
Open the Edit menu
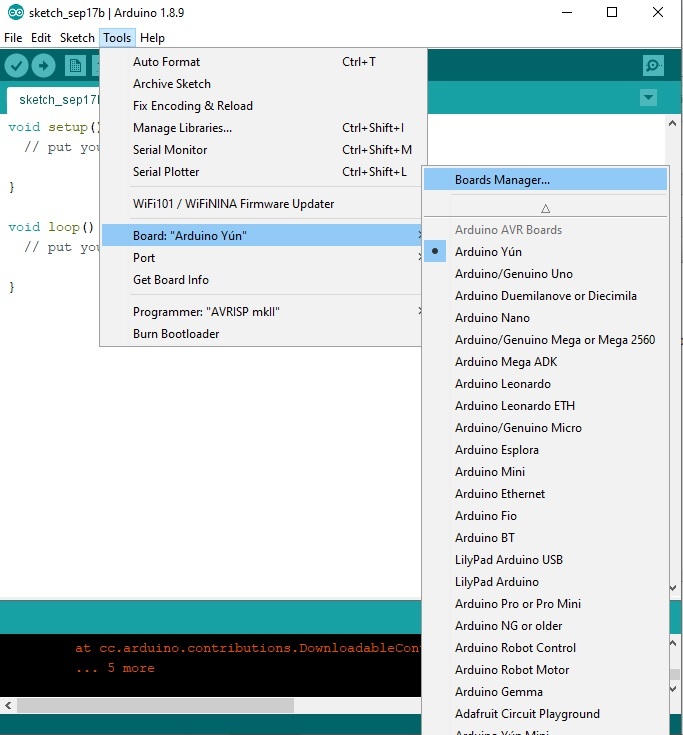pyautogui.click(x=41, y=38)
